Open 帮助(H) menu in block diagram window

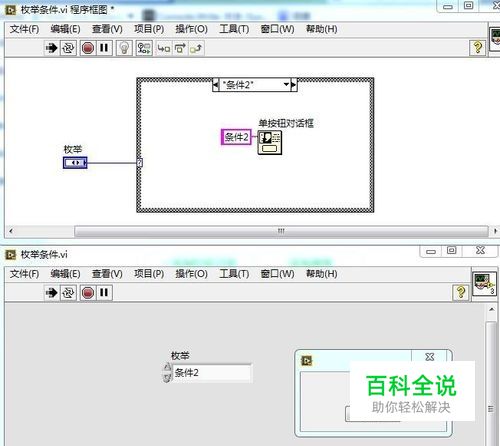tap(321, 29)
